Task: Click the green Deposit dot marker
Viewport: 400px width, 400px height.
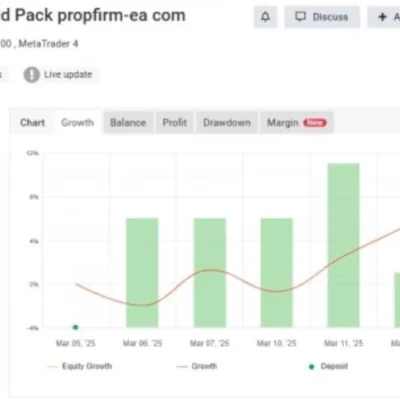Action: click(x=76, y=327)
